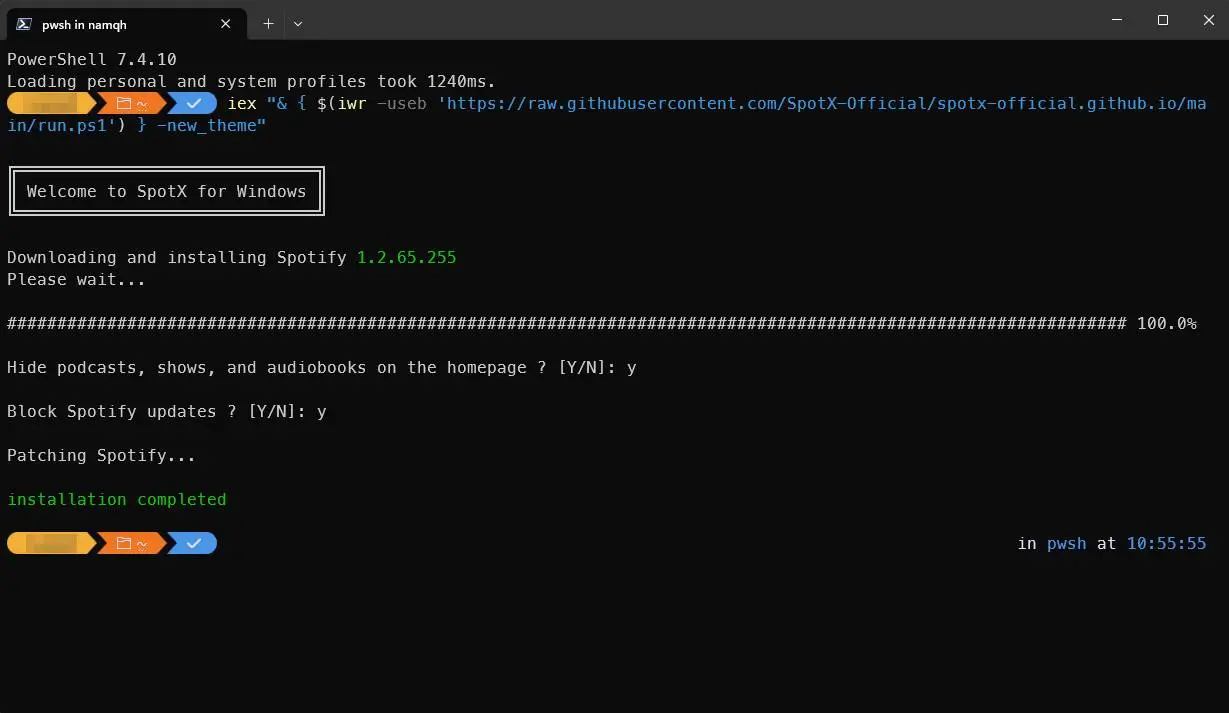The image size is (1229, 713).
Task: Click the "pwsh" shell name at the right
Action: click(1066, 544)
